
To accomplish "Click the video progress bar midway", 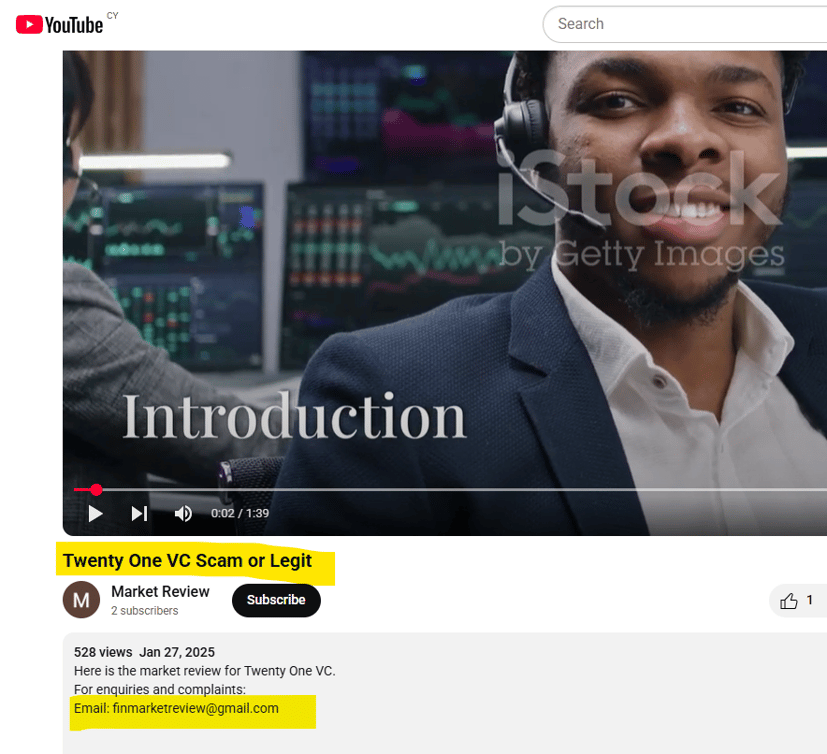I will [x=450, y=490].
